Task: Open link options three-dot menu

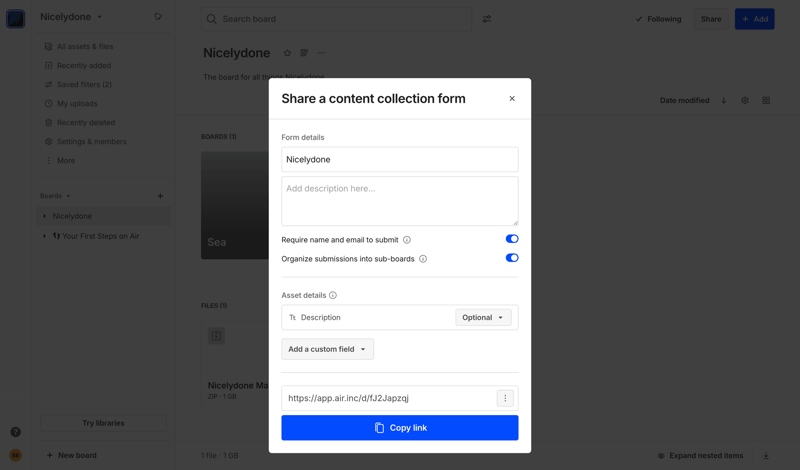Action: [x=505, y=398]
